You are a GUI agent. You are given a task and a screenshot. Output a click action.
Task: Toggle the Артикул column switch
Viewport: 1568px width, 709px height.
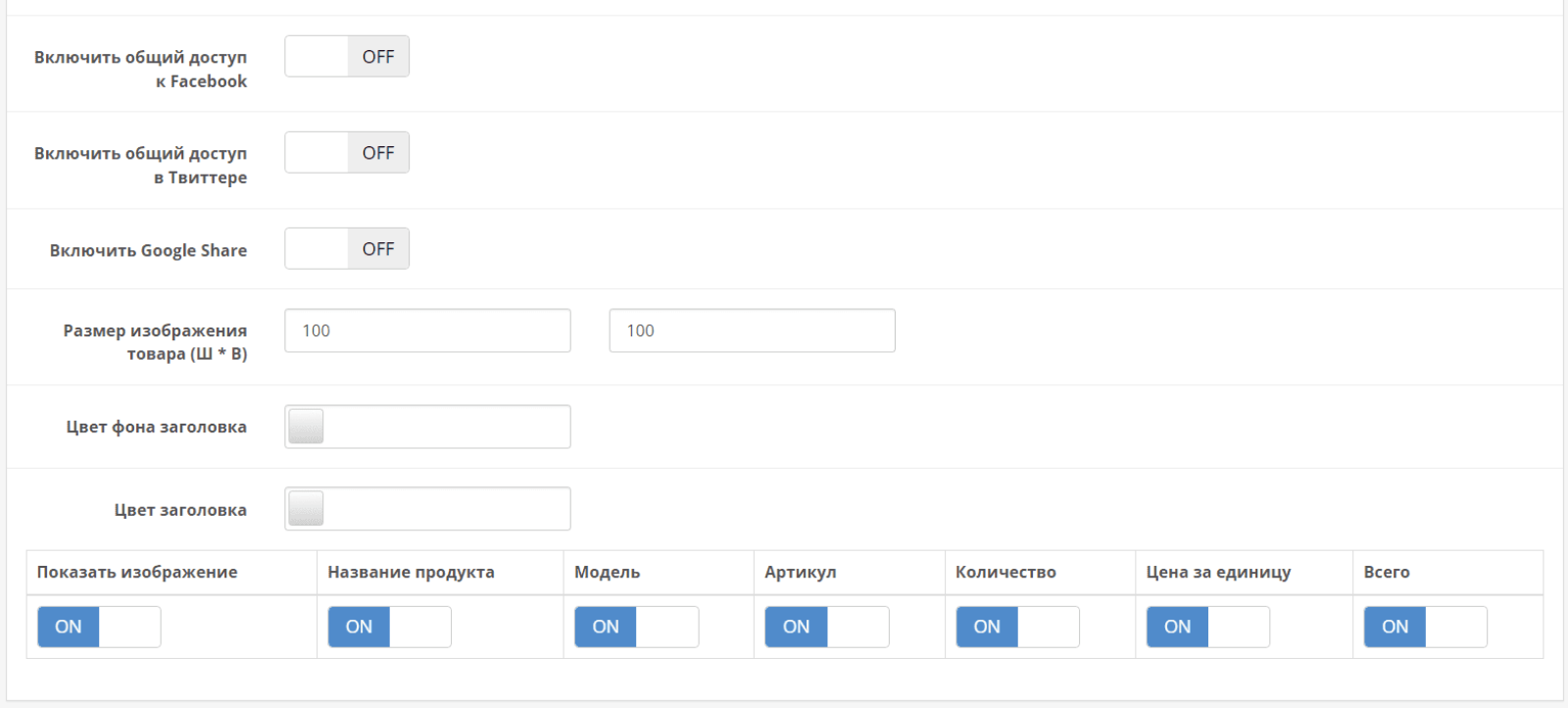tap(827, 627)
